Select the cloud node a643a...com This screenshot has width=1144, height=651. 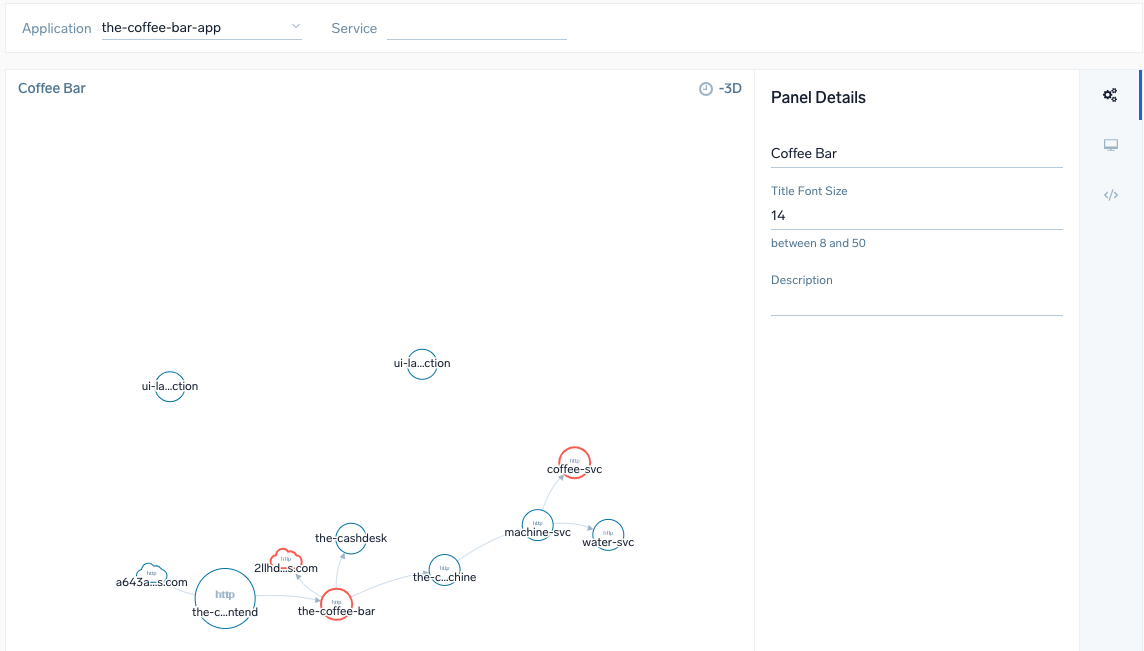[151, 573]
